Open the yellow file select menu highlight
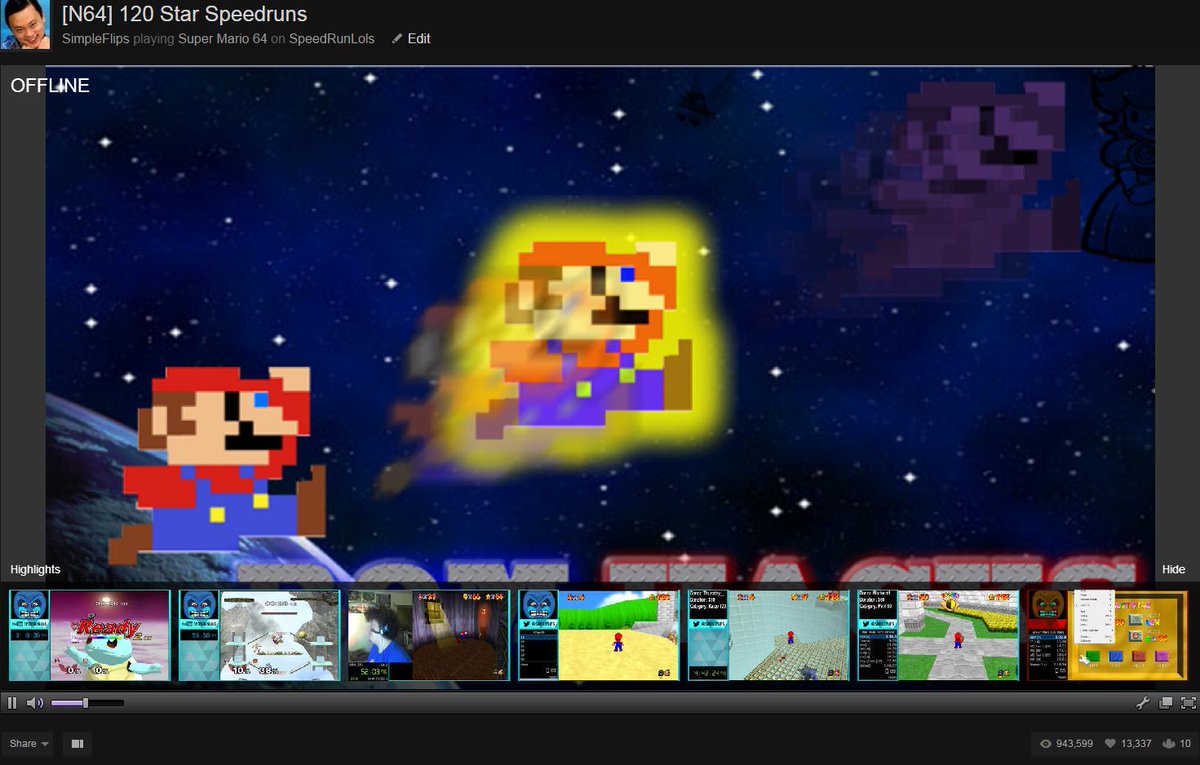The height and width of the screenshot is (765, 1200). tap(1108, 635)
